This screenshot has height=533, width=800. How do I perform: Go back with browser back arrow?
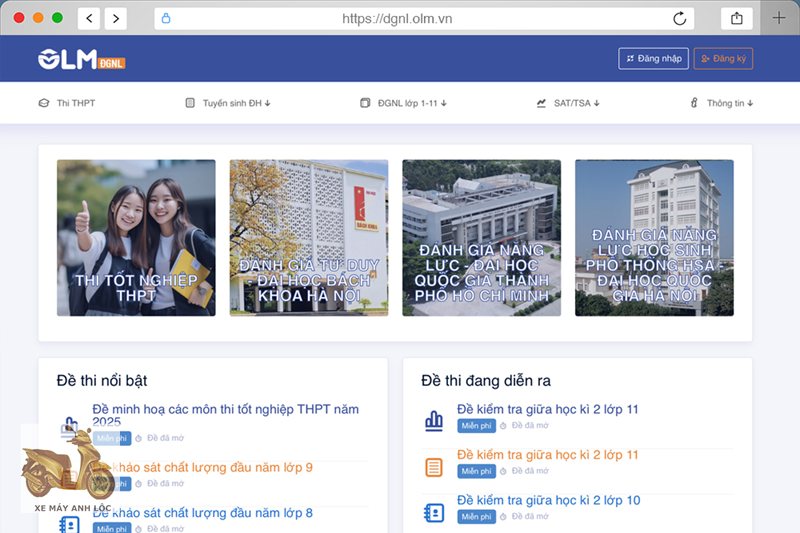tap(89, 19)
